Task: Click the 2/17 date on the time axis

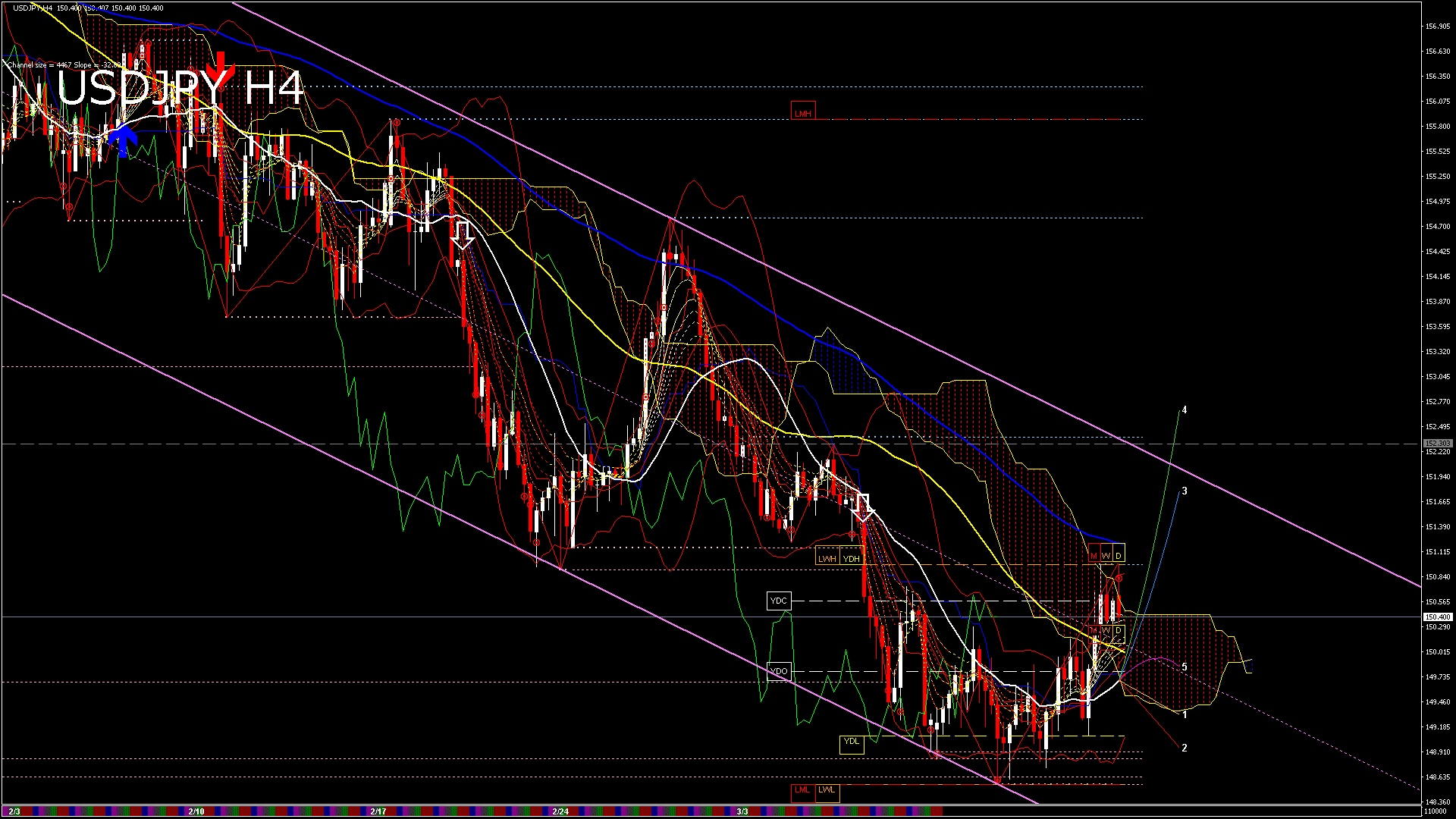Action: tap(378, 811)
